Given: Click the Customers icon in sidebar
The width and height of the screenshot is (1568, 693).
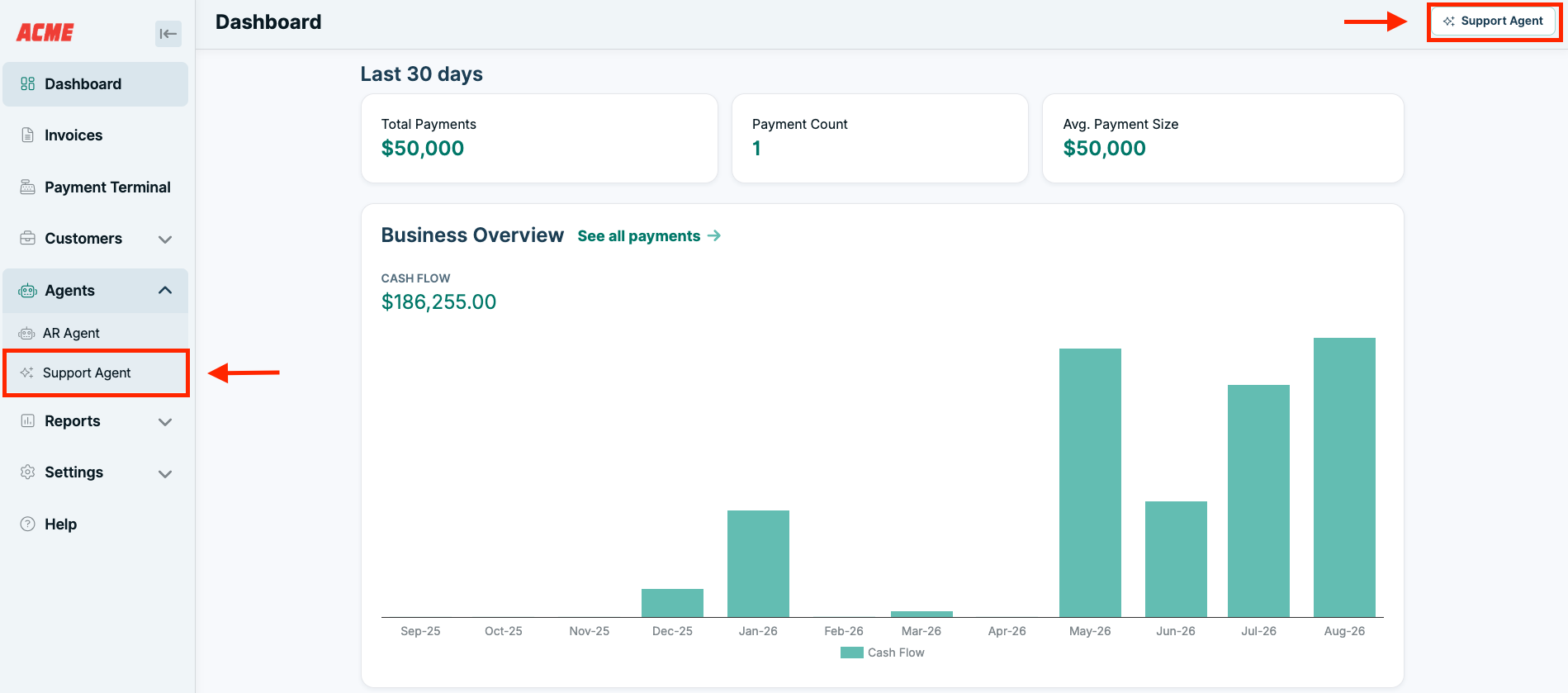Looking at the screenshot, I should [28, 238].
